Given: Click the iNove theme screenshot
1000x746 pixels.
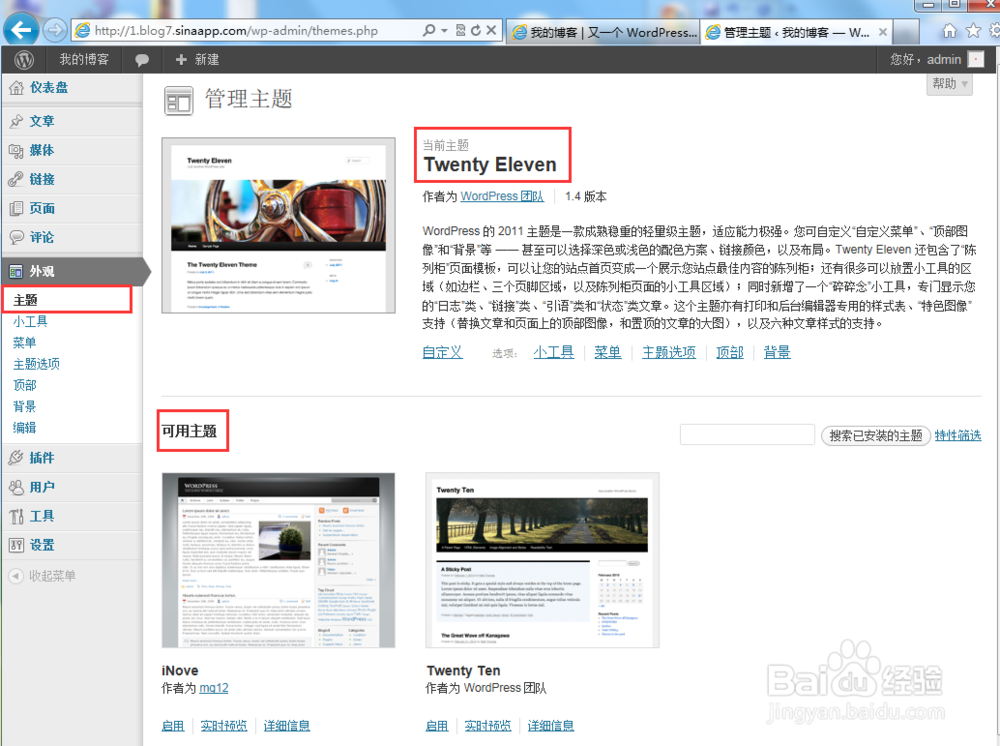Looking at the screenshot, I should pyautogui.click(x=278, y=560).
